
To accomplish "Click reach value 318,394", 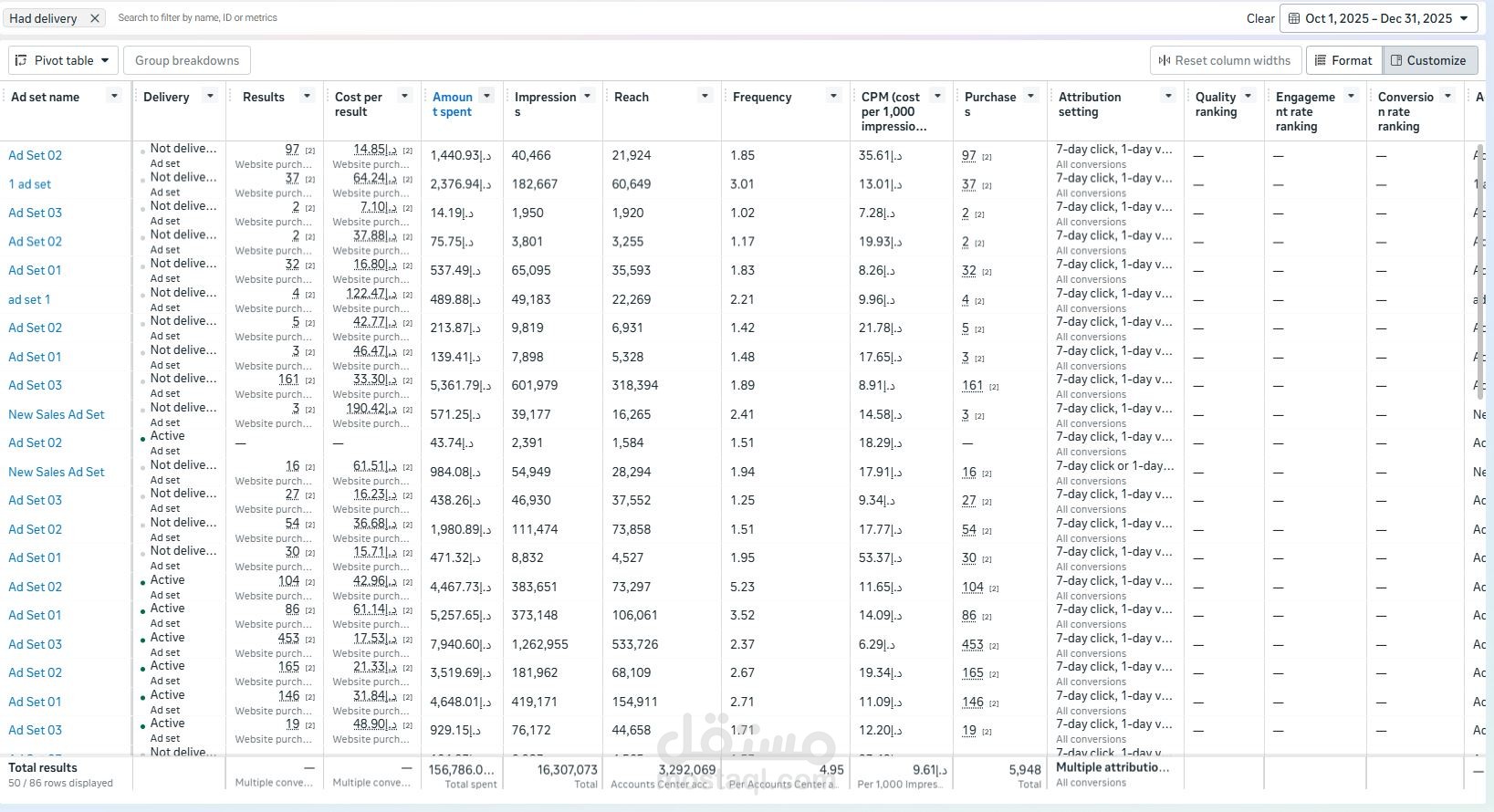I will click(x=635, y=385).
